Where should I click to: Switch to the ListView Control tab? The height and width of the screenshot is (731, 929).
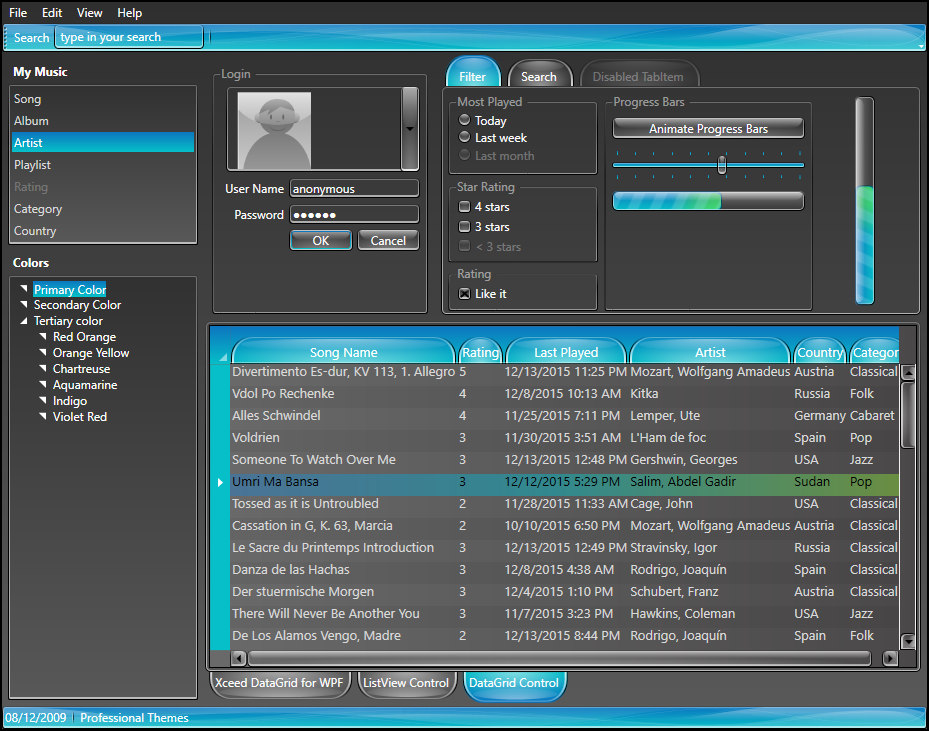405,683
